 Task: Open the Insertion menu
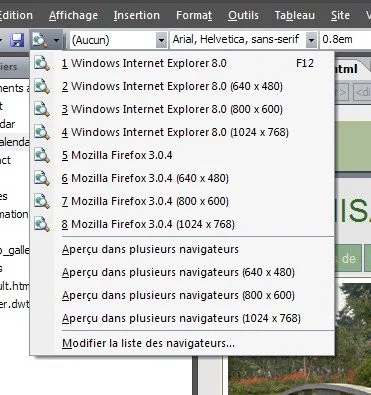(137, 15)
